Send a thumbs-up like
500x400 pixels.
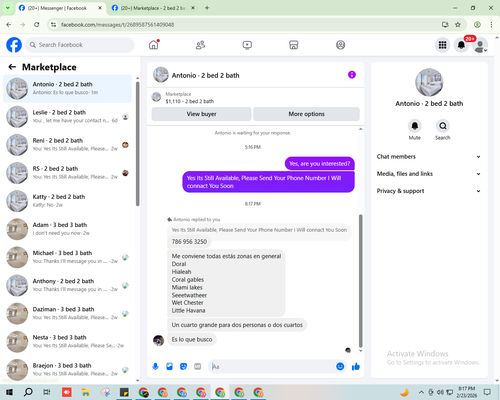[356, 367]
